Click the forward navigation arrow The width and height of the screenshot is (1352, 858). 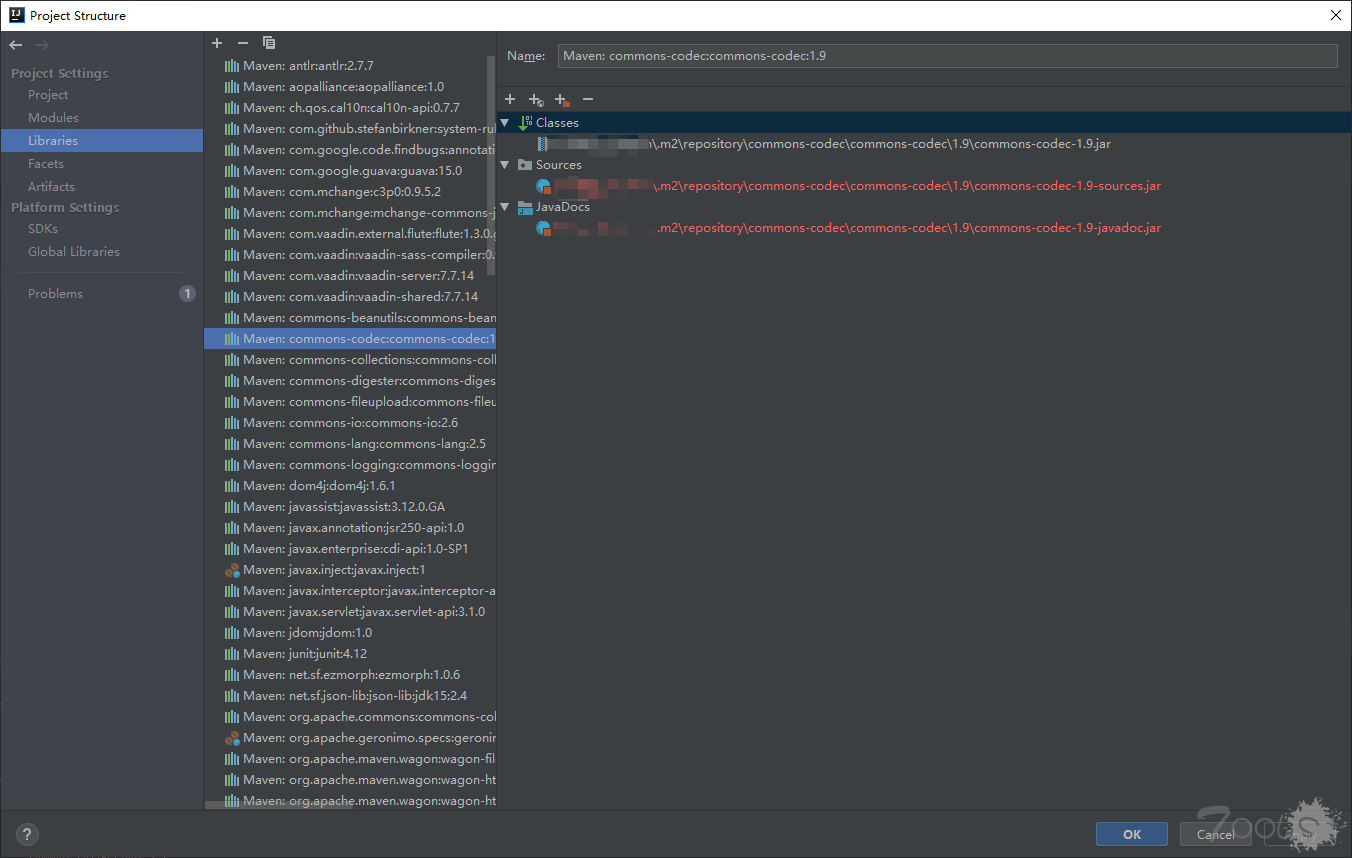point(42,45)
